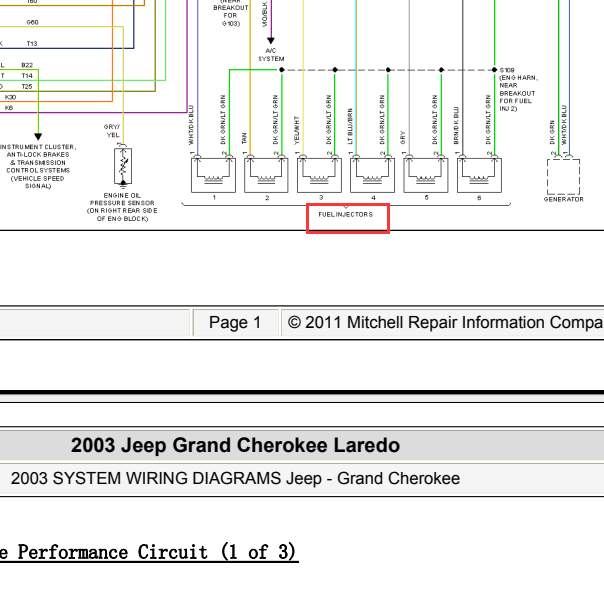Click the Page 1 footer cell
The width and height of the screenshot is (604, 599).
point(235,322)
